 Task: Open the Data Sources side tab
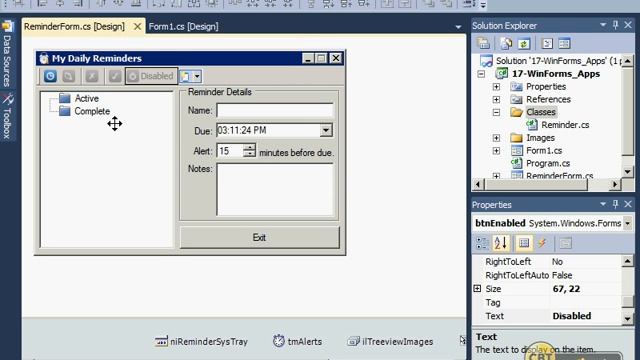pyautogui.click(x=7, y=54)
